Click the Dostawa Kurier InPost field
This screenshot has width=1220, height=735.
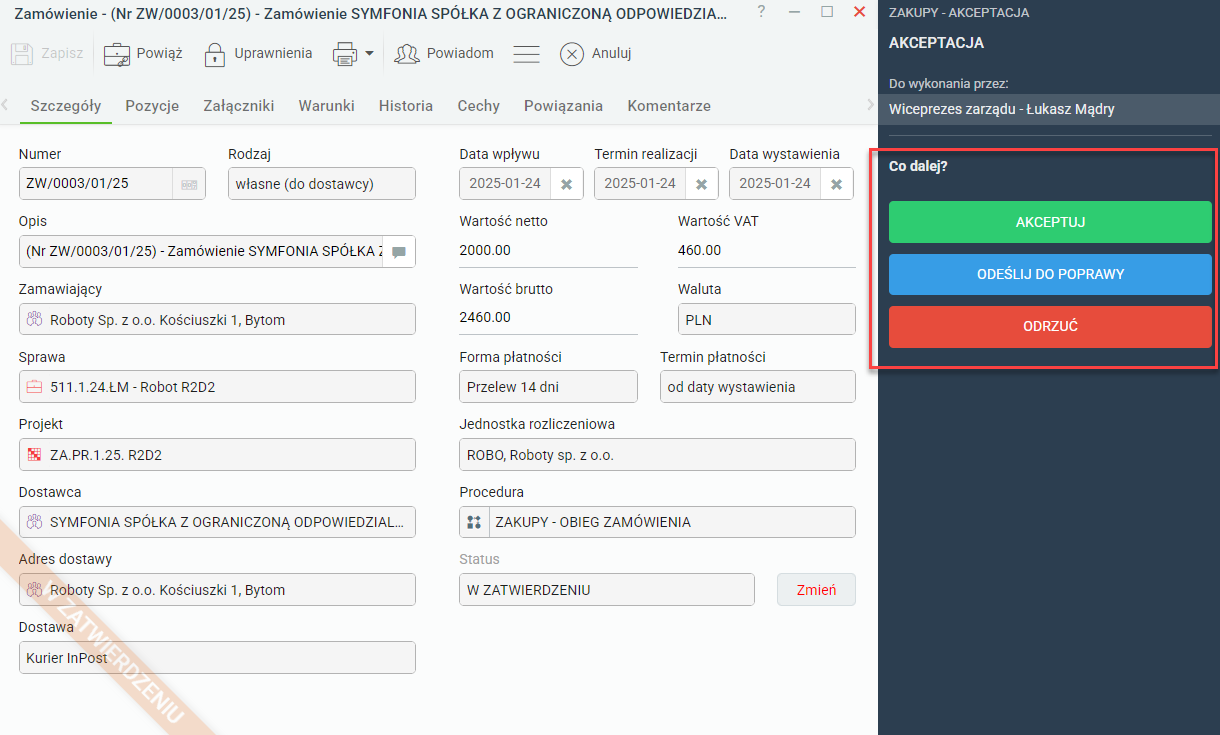(x=217, y=658)
